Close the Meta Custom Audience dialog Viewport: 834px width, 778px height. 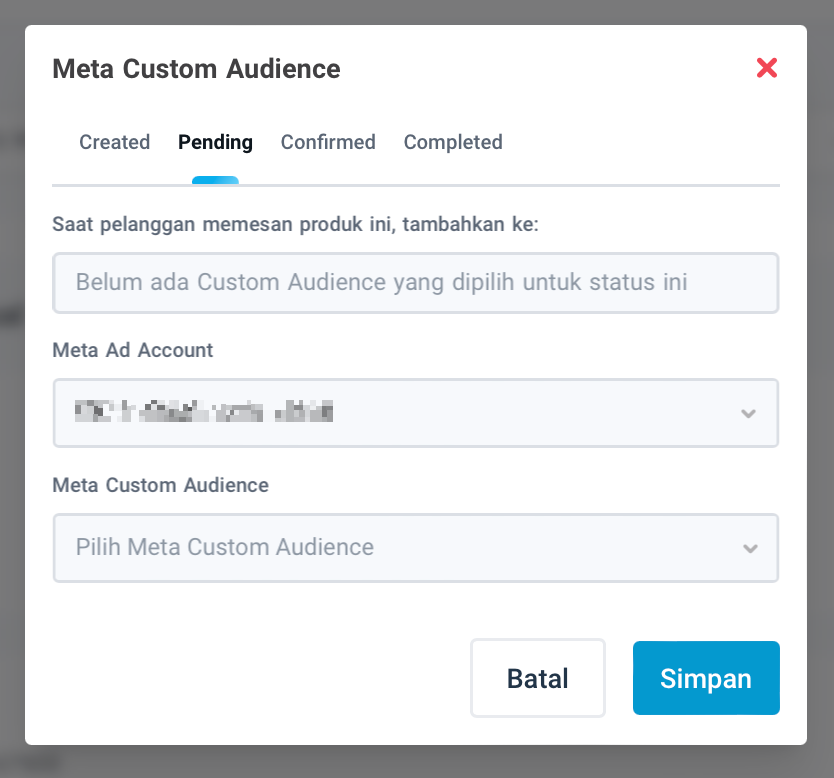pos(766,68)
